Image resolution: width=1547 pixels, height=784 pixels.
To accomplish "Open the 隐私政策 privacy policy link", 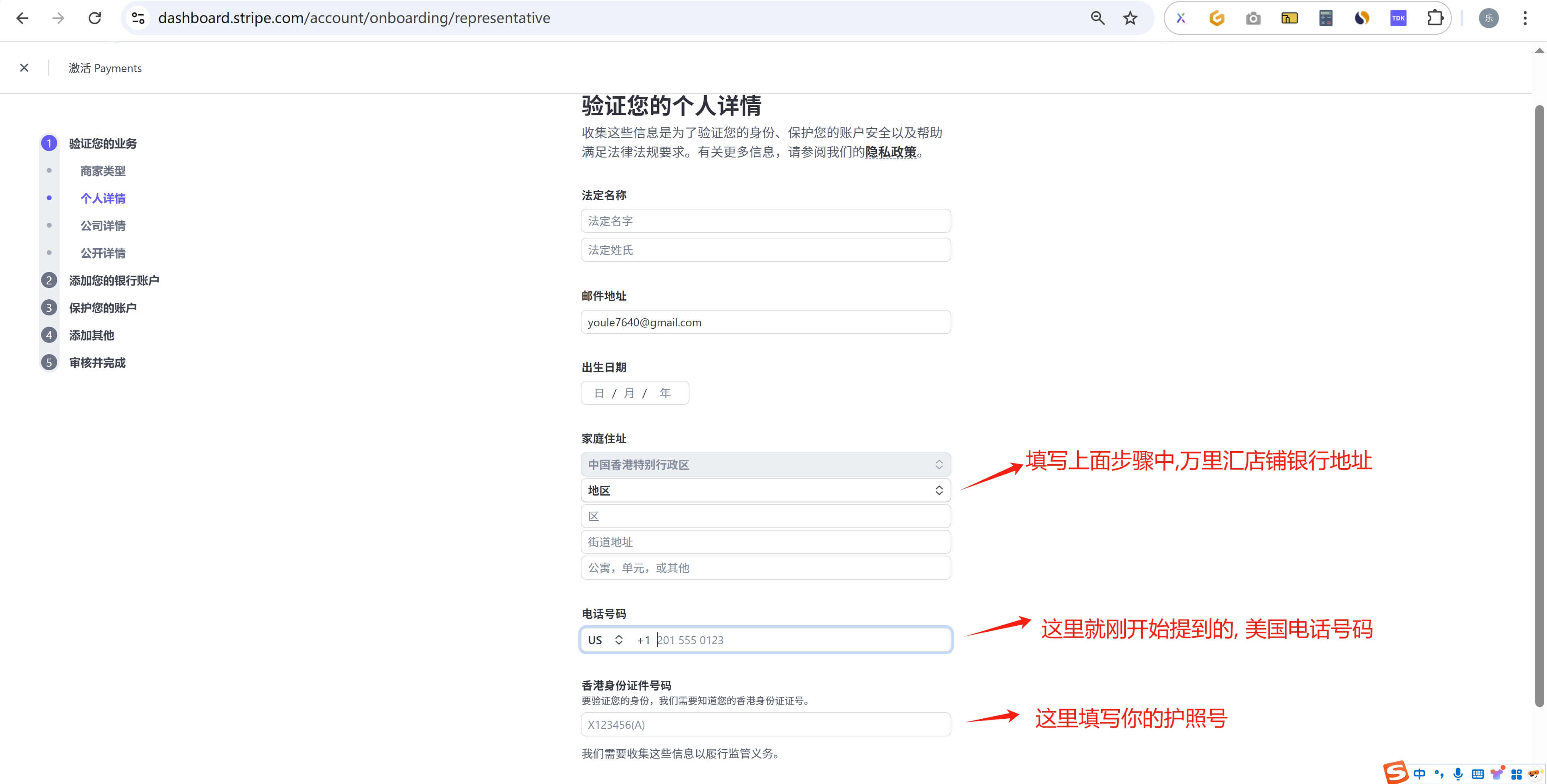I will click(x=891, y=152).
